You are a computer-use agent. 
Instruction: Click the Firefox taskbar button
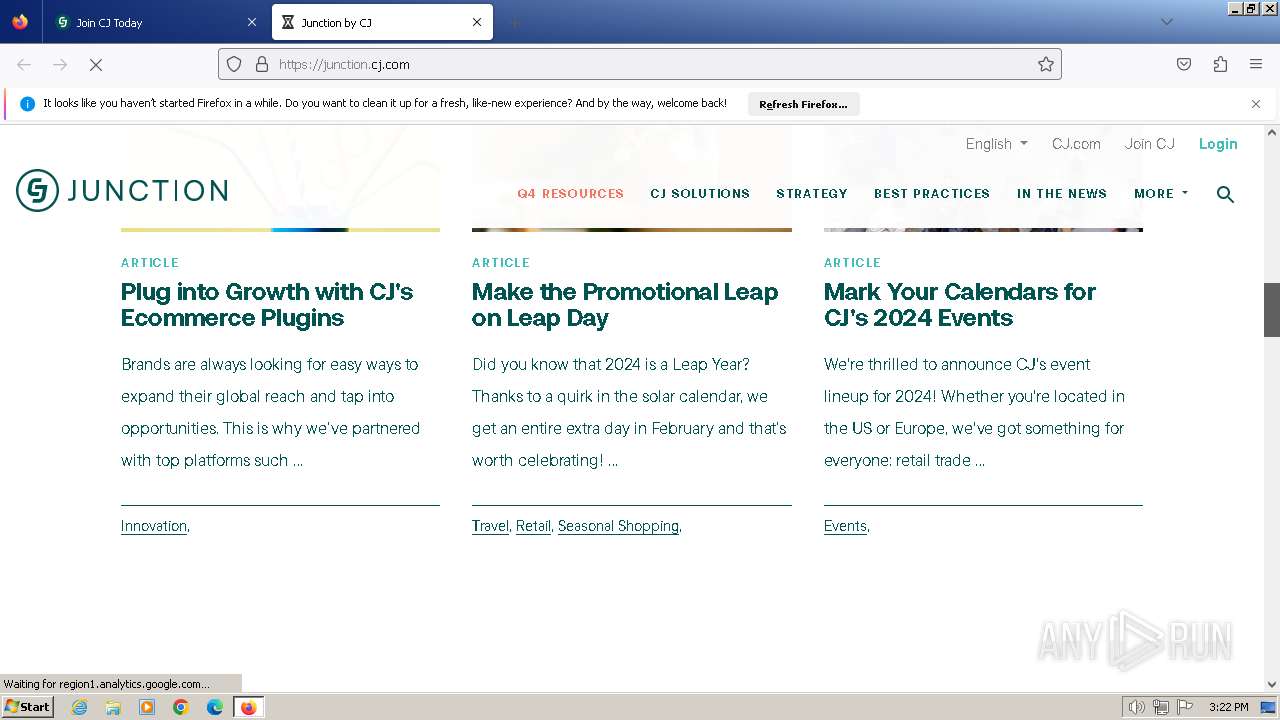click(x=248, y=707)
